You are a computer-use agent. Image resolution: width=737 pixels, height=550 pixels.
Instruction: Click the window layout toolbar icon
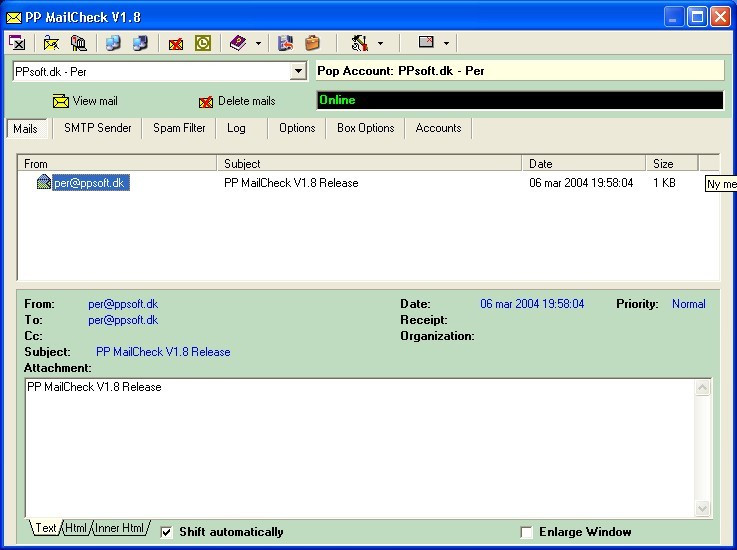coord(426,43)
